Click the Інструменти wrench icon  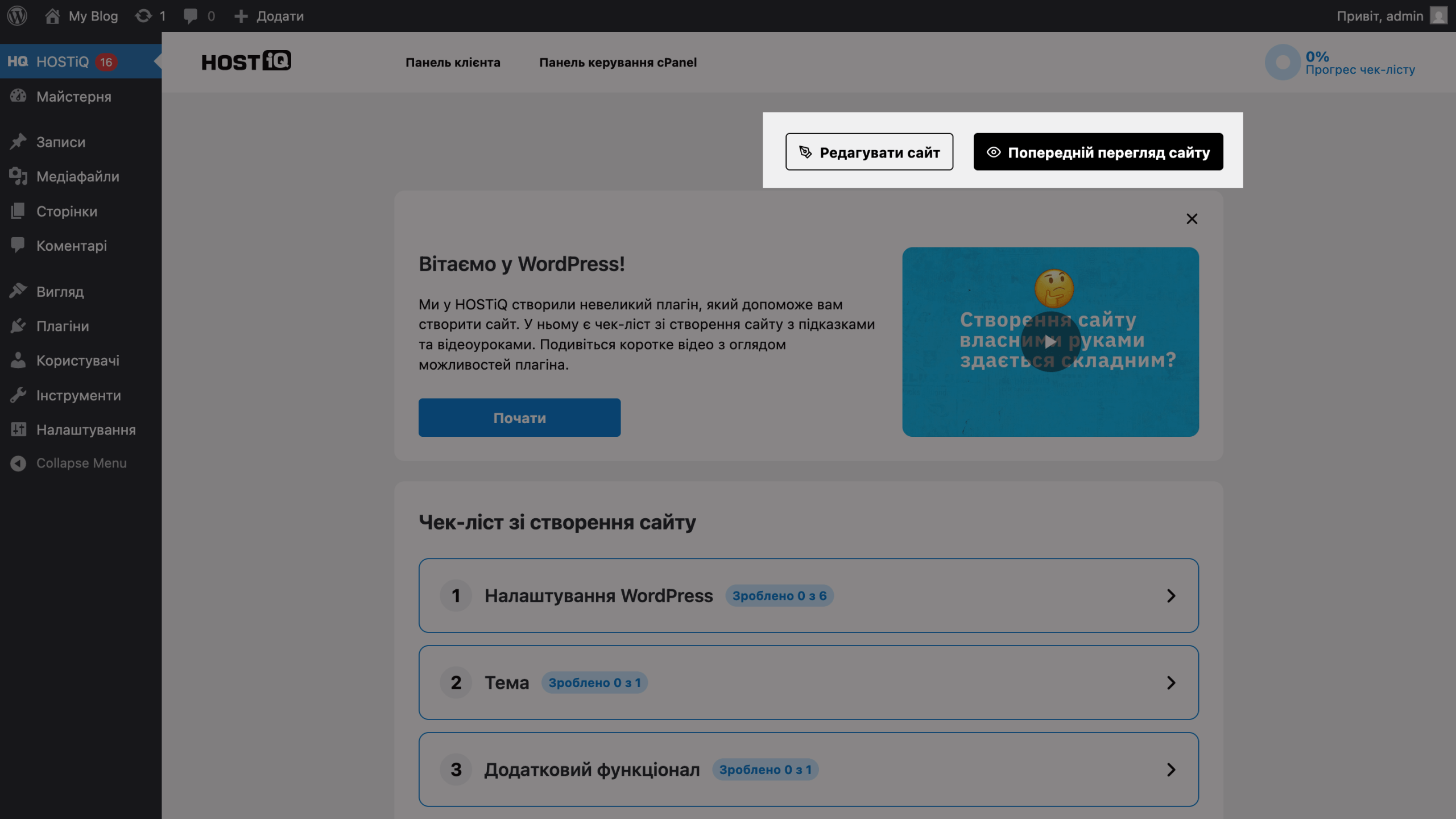(19, 395)
